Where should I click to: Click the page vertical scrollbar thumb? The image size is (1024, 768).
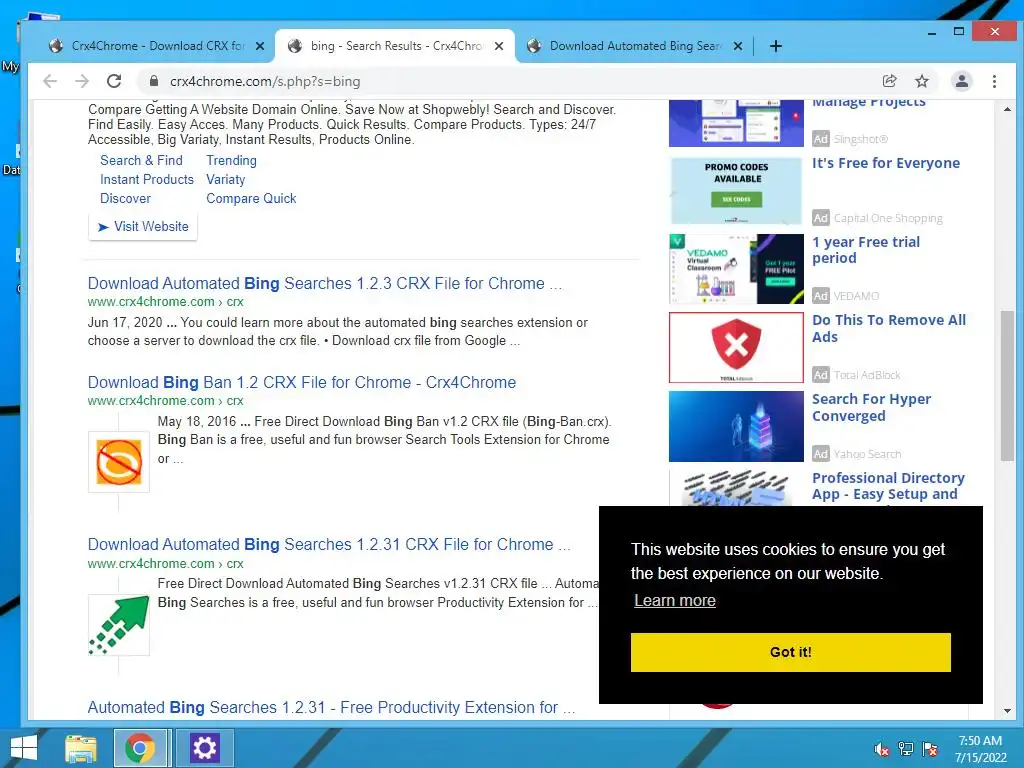pos(1007,385)
